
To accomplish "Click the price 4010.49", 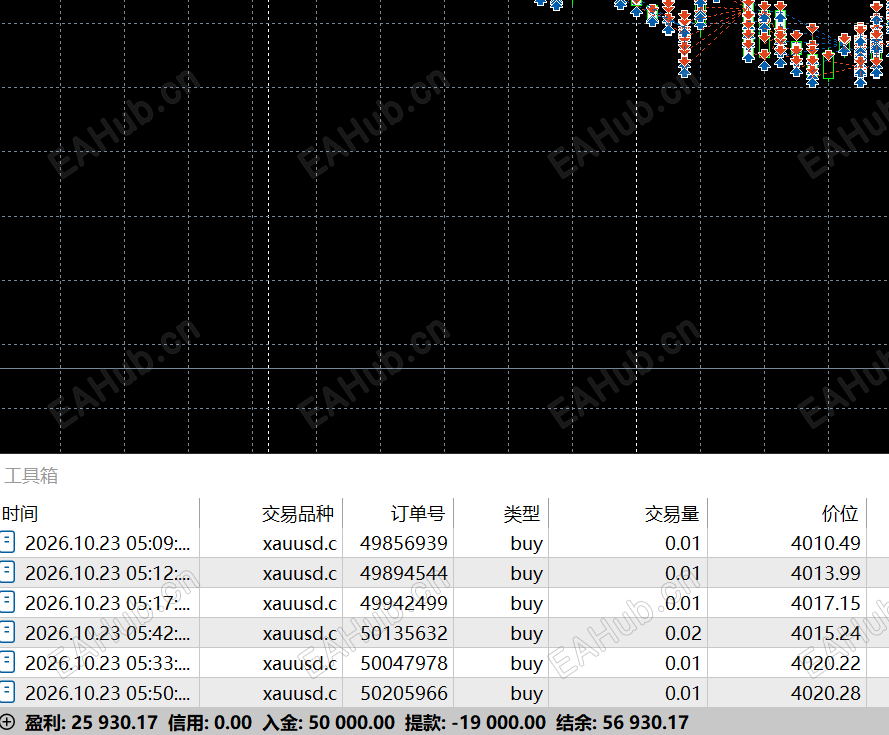I will [x=826, y=543].
